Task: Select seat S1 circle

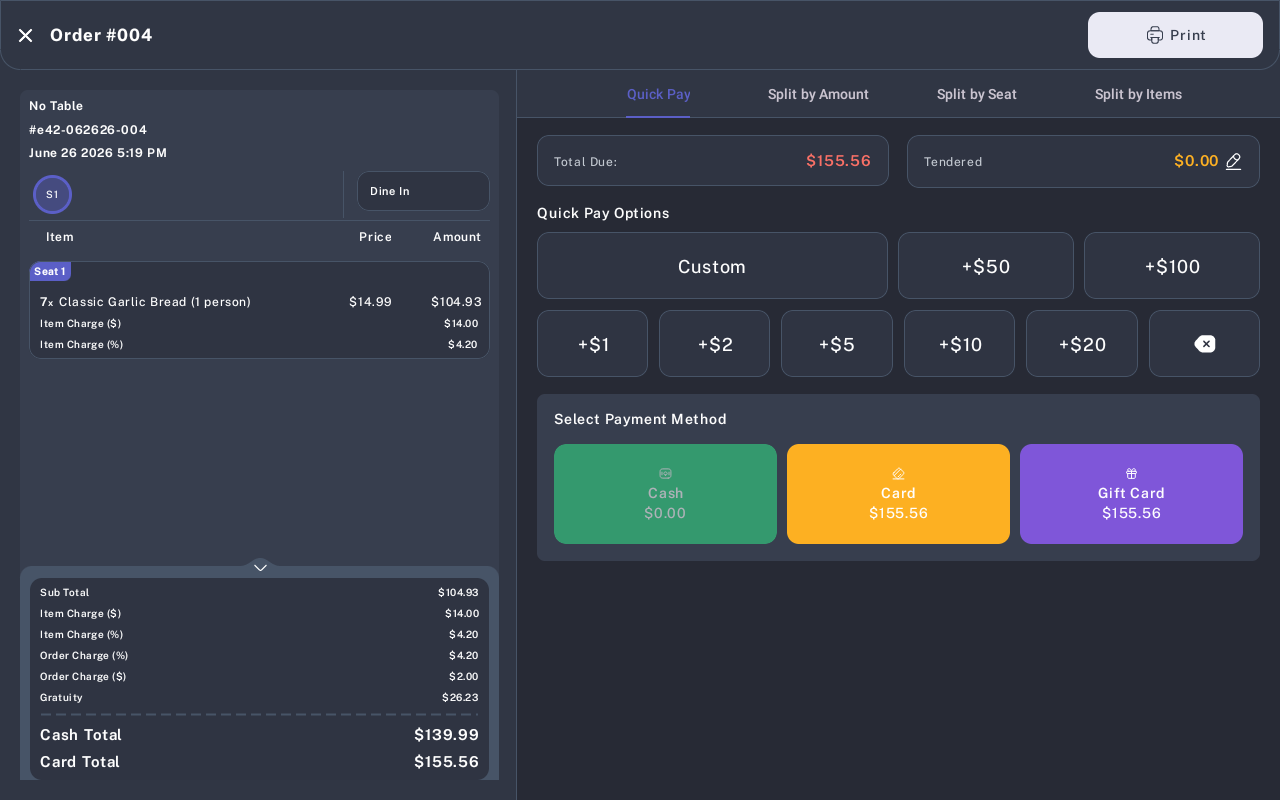Action: point(52,194)
